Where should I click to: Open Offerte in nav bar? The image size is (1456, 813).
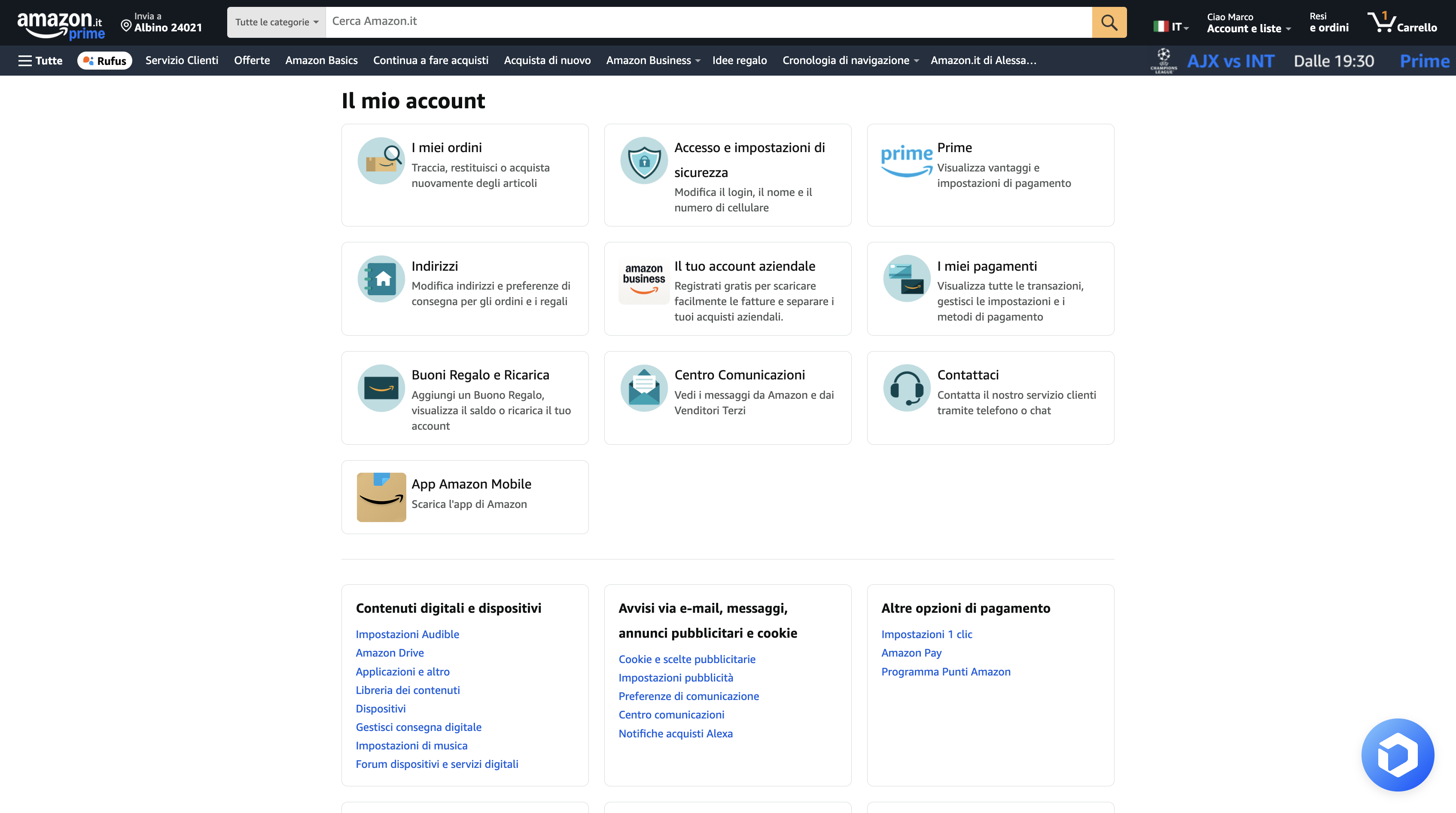point(252,61)
